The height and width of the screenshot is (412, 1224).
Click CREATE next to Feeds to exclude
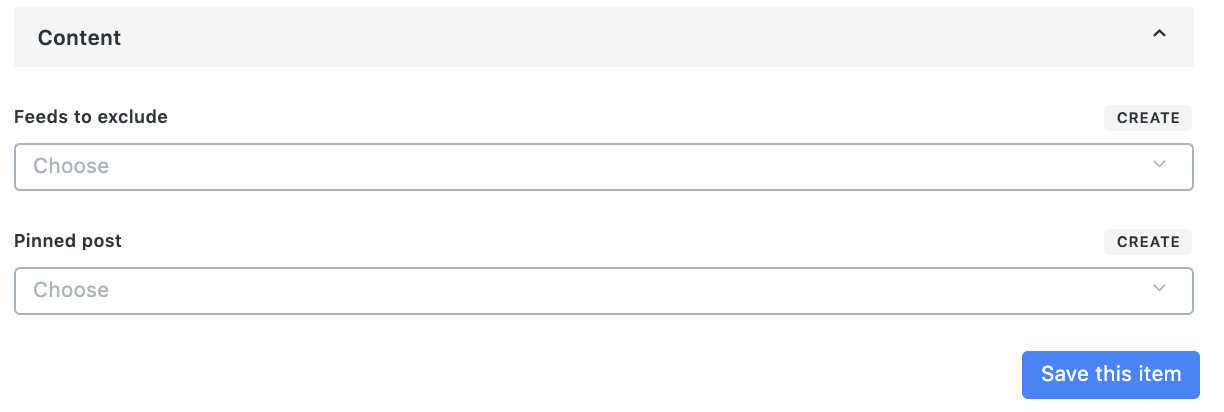click(1148, 118)
